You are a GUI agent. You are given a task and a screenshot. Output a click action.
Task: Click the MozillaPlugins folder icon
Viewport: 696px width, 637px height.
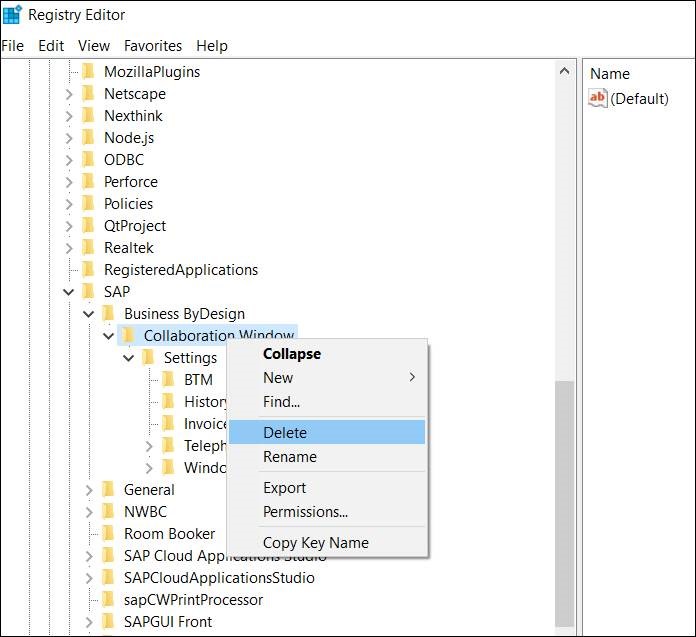point(89,71)
